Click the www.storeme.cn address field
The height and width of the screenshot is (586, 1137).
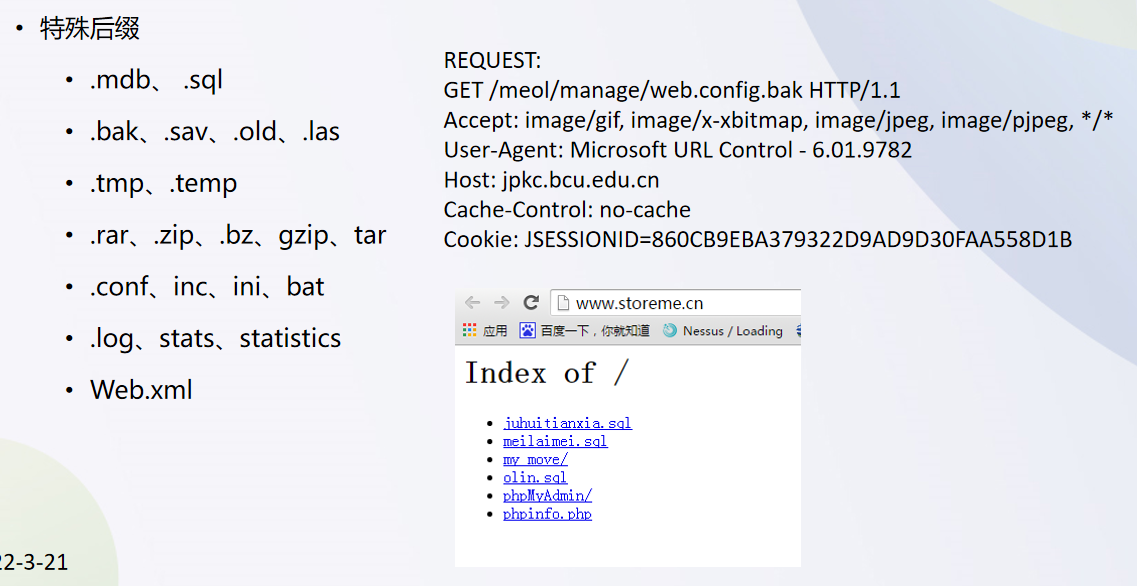tap(676, 303)
